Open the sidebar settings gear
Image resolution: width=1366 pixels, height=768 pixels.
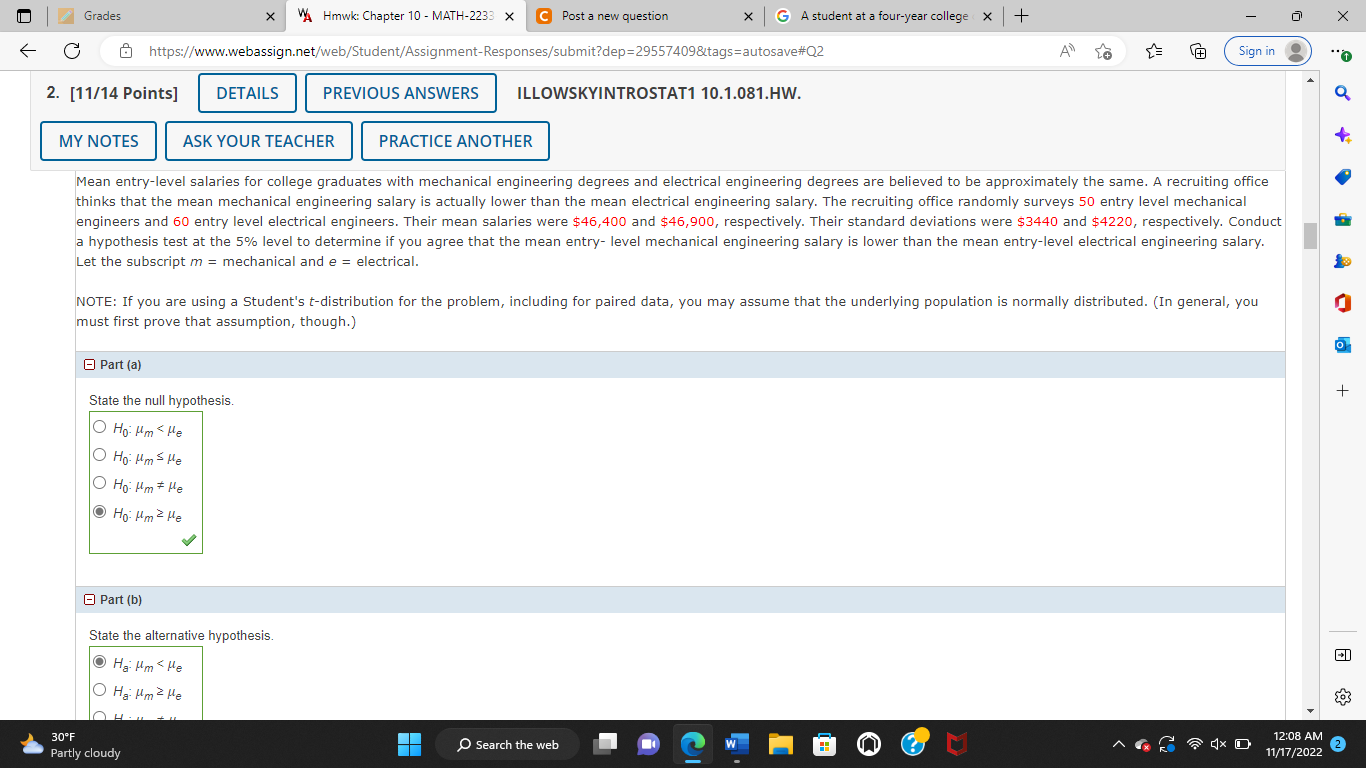[1343, 696]
